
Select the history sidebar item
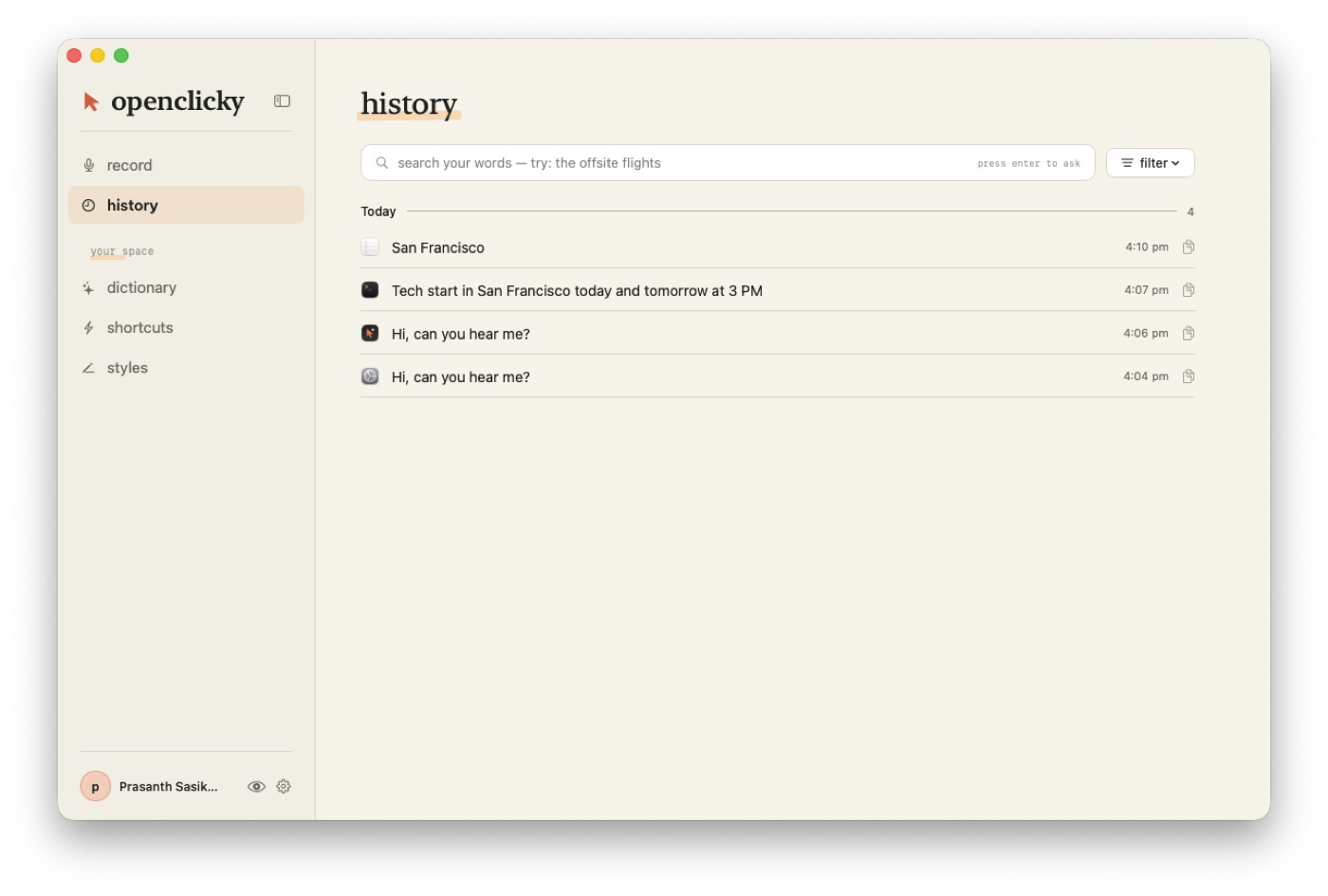[x=186, y=206]
